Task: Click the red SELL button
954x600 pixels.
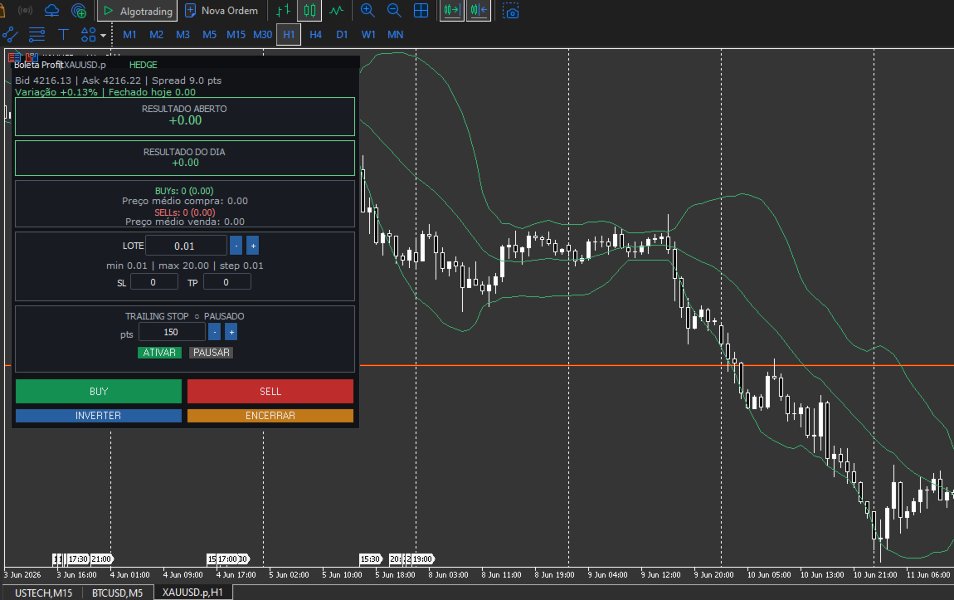Action: [x=270, y=391]
